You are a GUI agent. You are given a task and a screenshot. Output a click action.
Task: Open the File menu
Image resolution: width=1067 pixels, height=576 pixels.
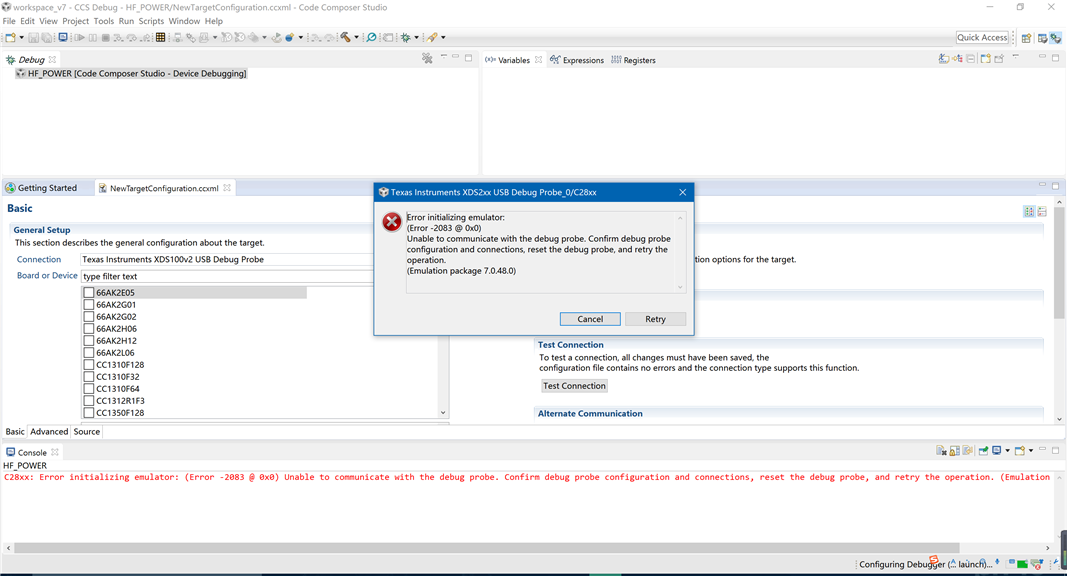tap(9, 21)
